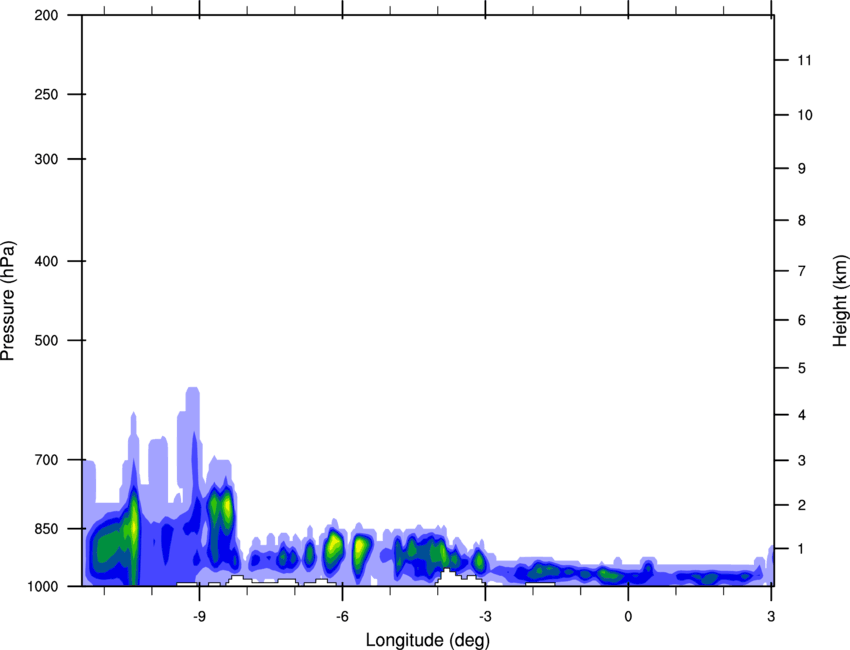Select the 500 pressure tick label
The width and height of the screenshot is (850, 650).
click(x=46, y=340)
